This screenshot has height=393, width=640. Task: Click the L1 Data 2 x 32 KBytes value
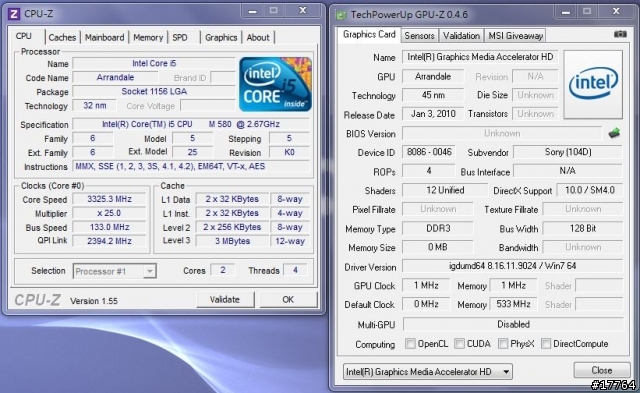coord(232,199)
